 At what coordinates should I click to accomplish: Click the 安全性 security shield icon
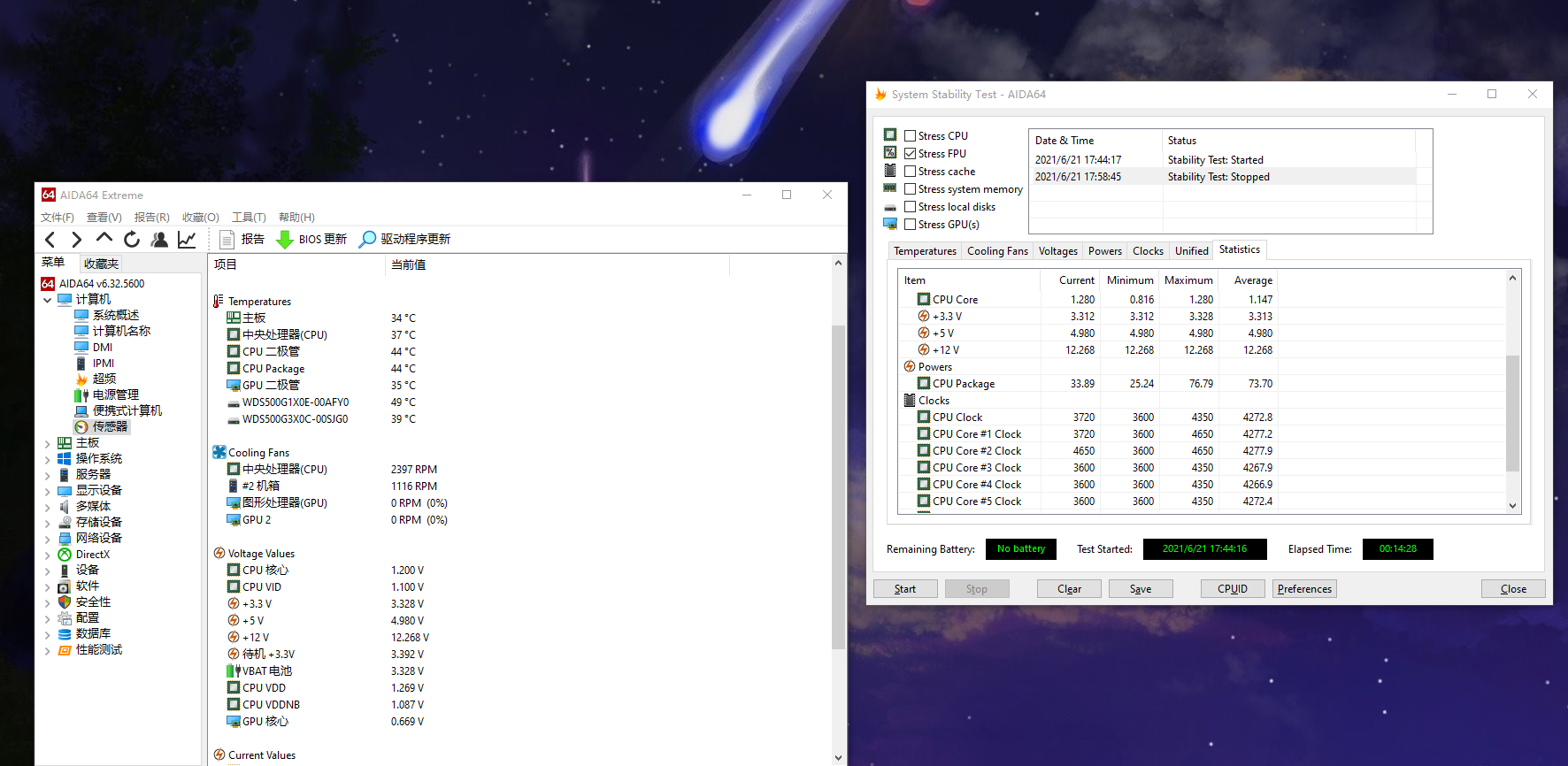click(65, 601)
